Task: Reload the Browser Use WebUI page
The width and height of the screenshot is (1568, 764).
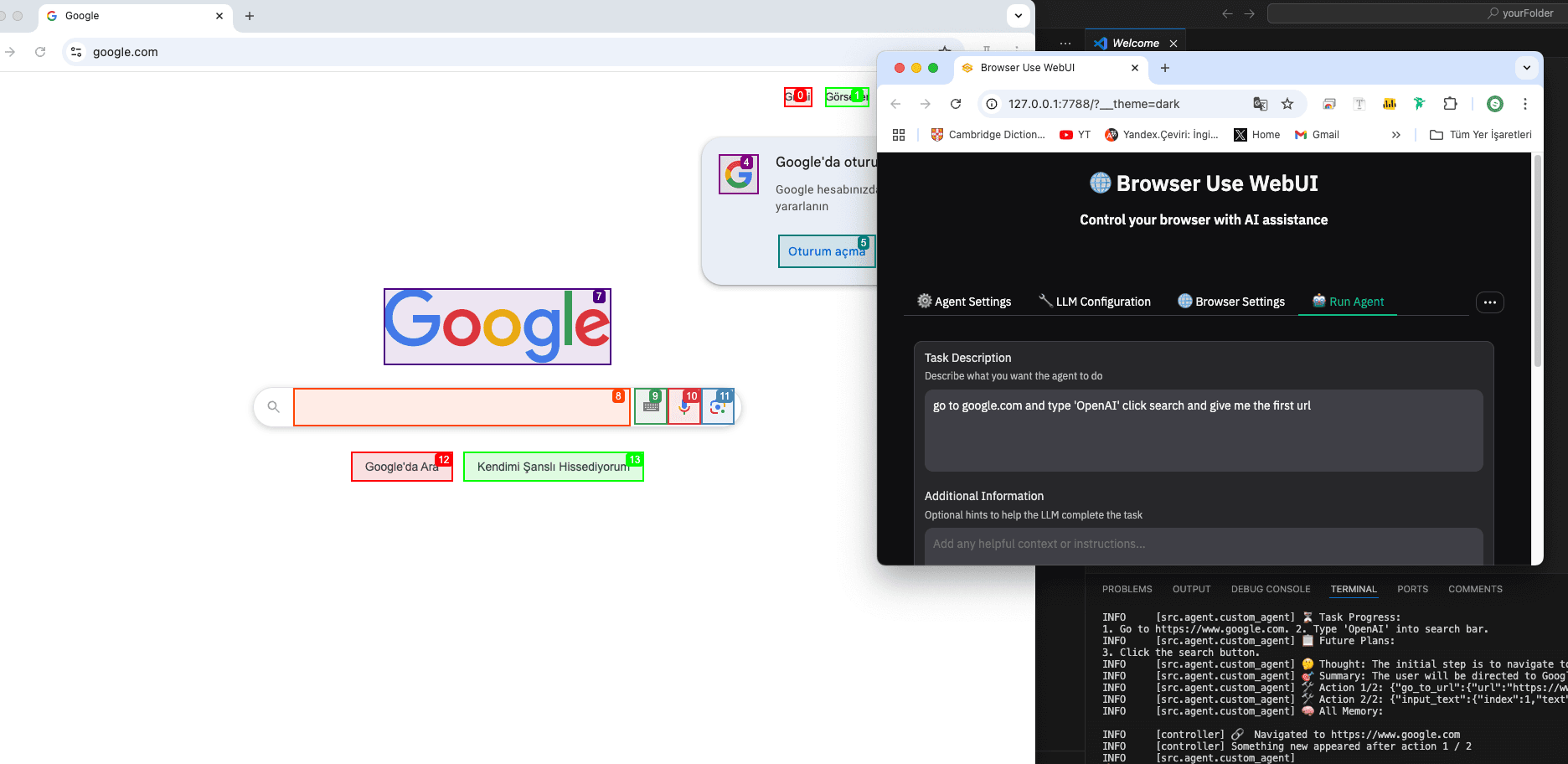Action: point(956,104)
